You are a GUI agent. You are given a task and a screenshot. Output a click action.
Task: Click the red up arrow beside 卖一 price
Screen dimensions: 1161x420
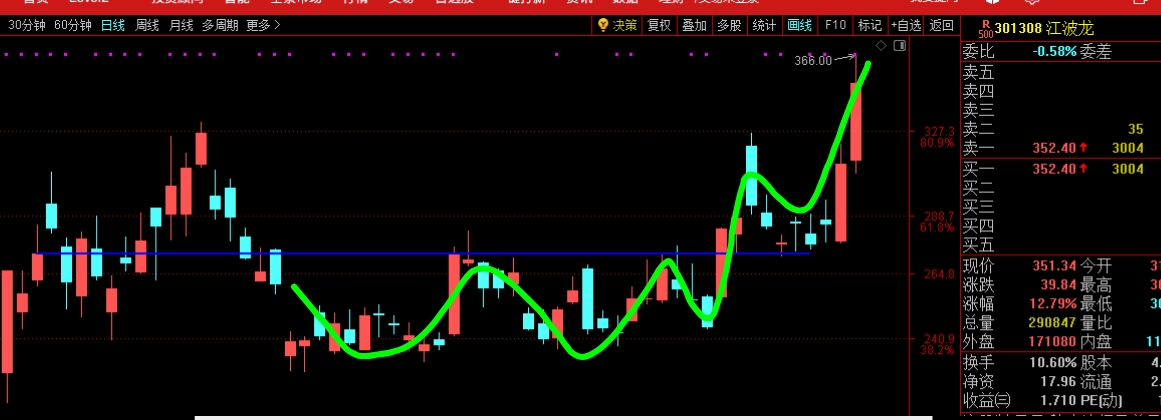[1083, 148]
